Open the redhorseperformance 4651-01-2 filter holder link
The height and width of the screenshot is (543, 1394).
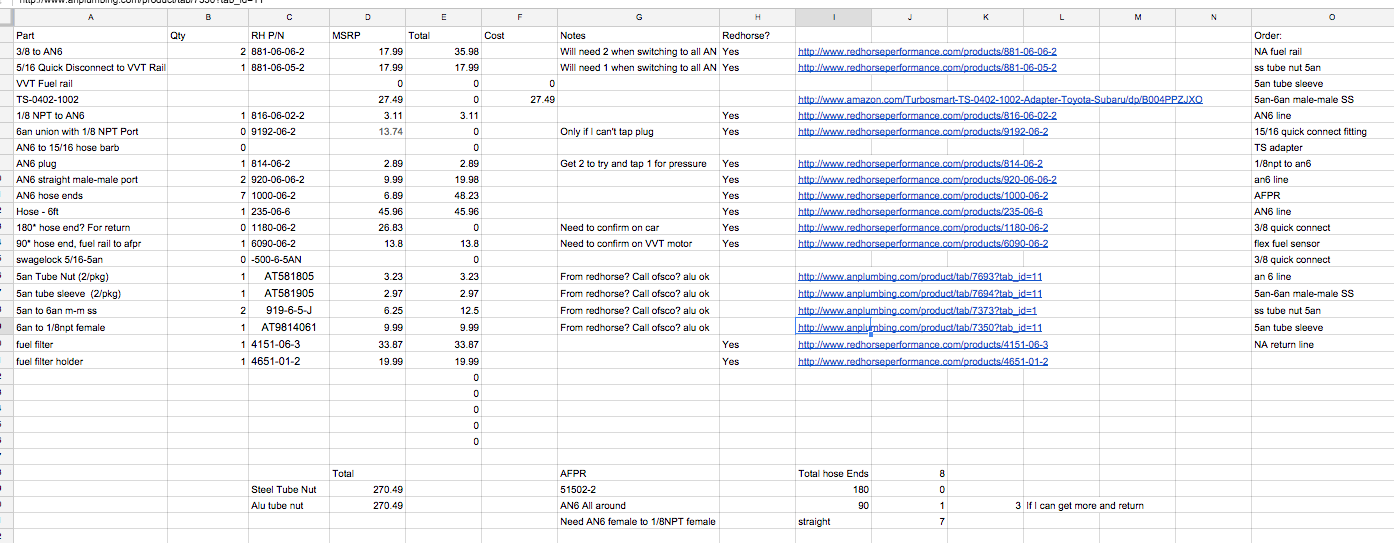click(x=923, y=361)
